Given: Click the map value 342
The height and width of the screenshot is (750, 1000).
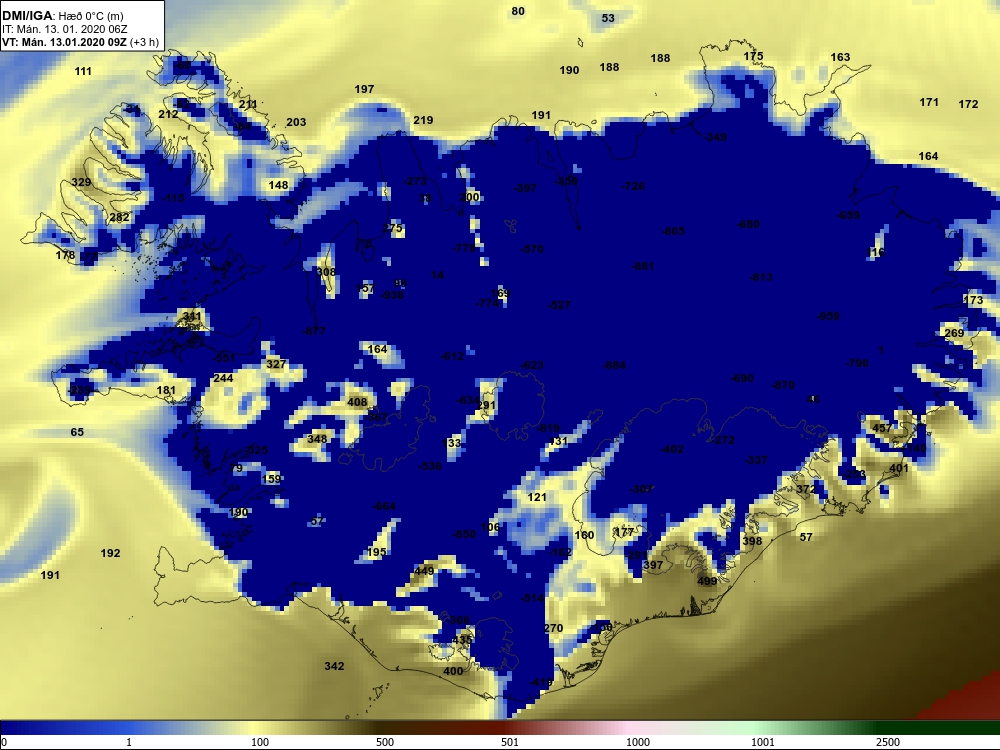Looking at the screenshot, I should 334,666.
